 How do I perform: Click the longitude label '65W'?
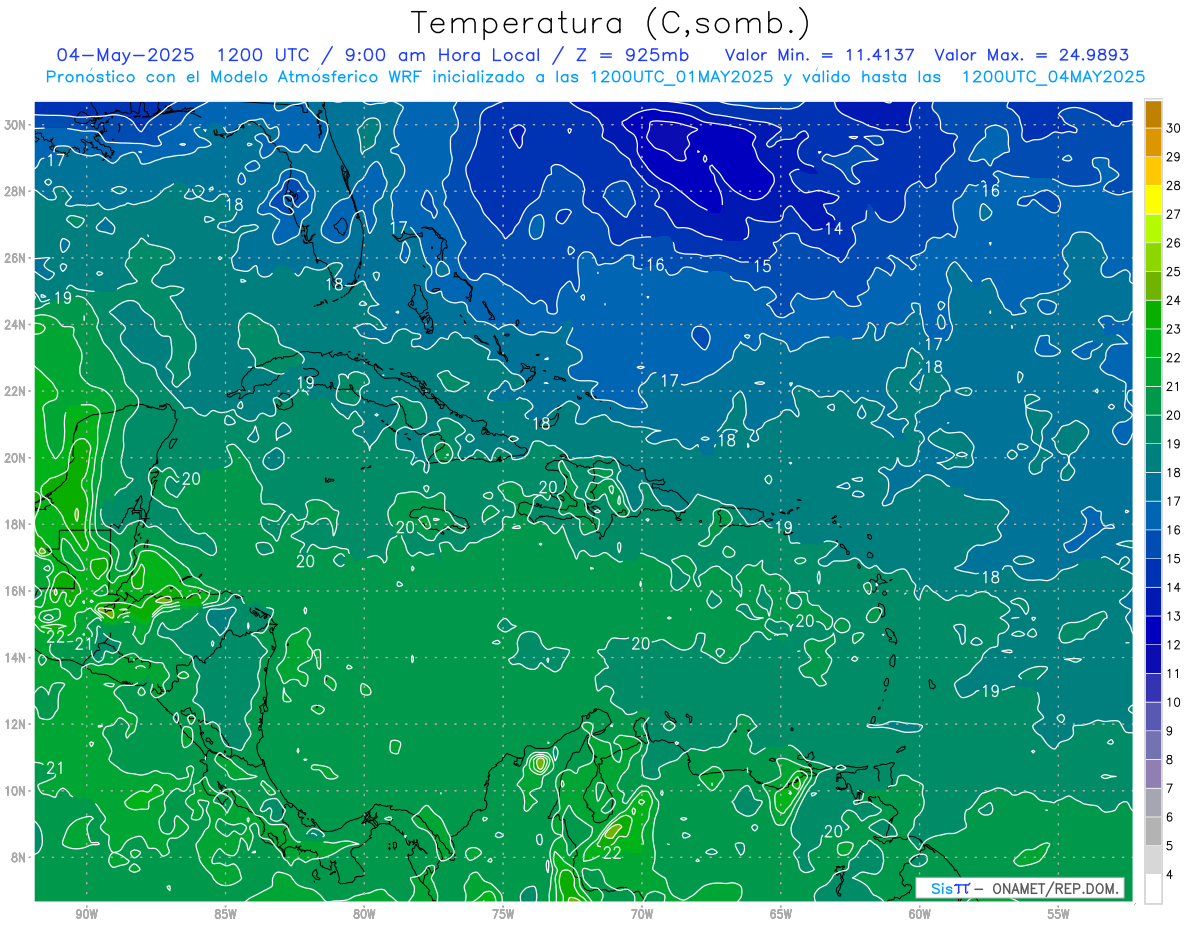tap(781, 914)
